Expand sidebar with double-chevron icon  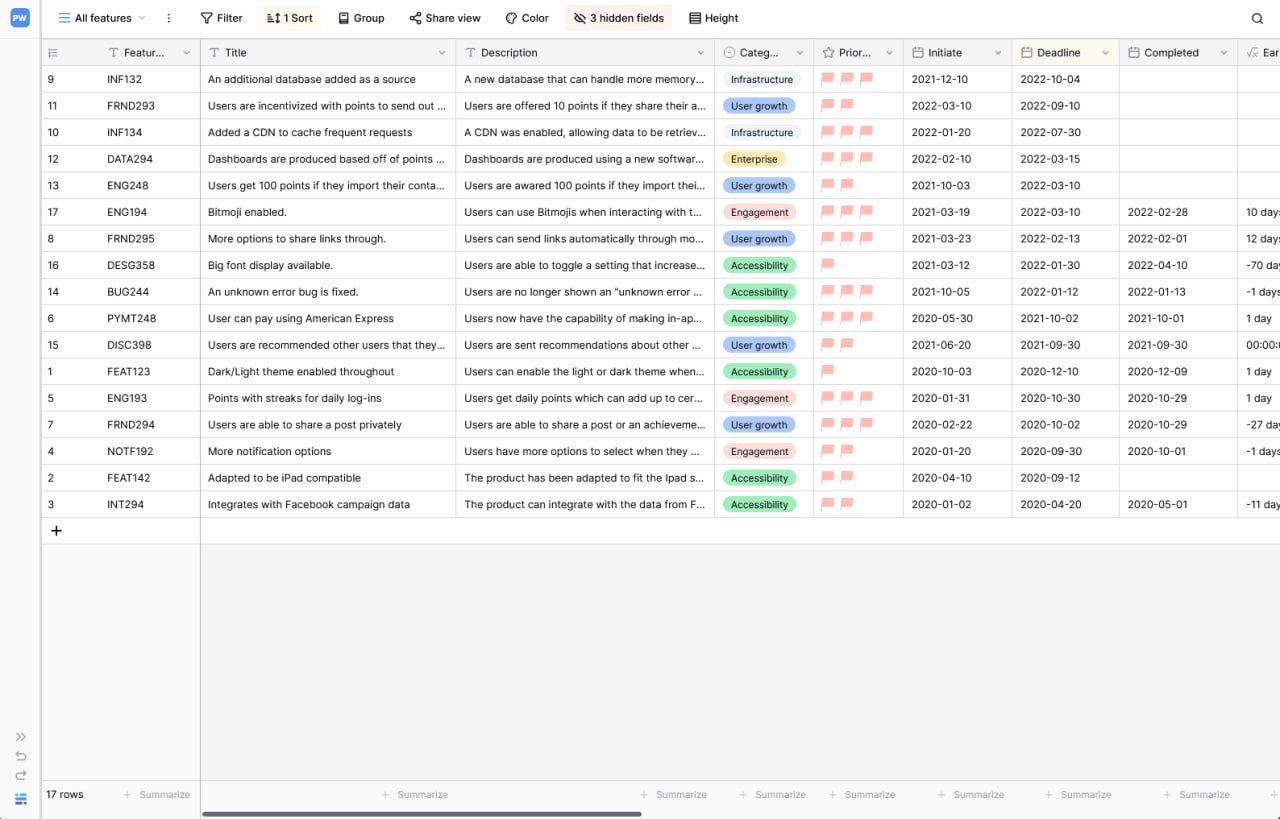pos(21,737)
